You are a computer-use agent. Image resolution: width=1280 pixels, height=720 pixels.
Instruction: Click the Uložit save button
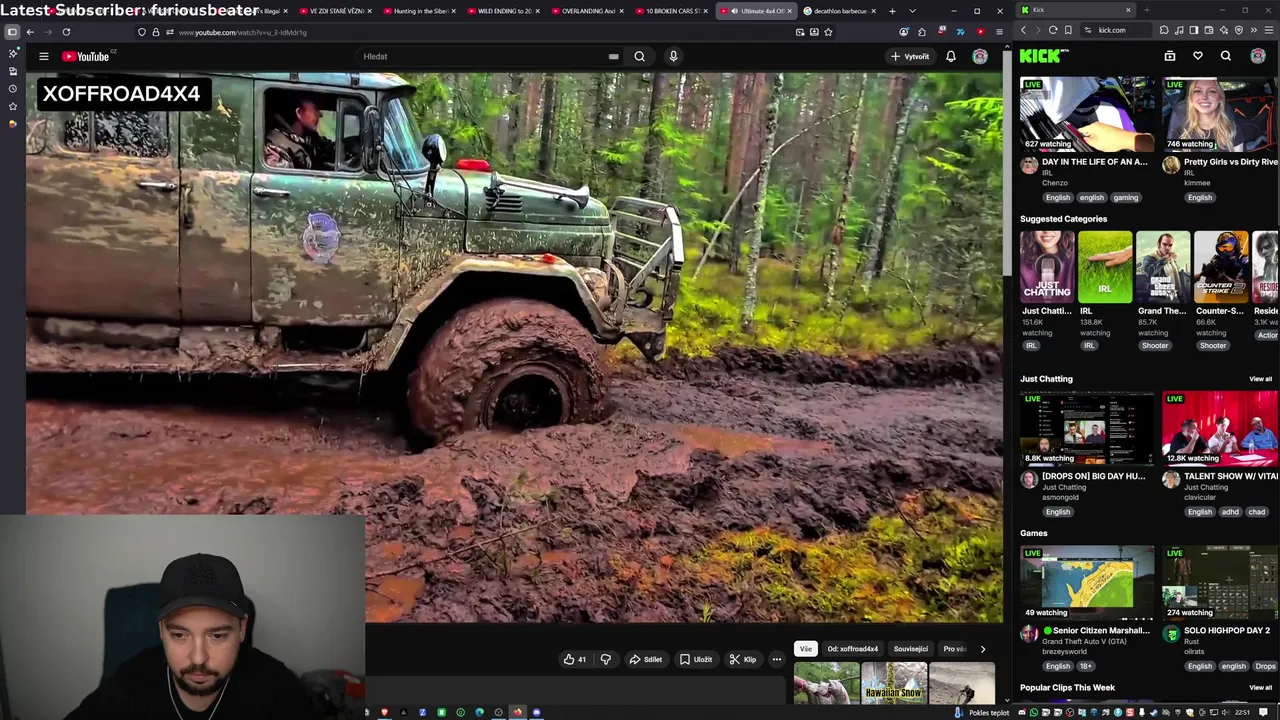pos(696,659)
